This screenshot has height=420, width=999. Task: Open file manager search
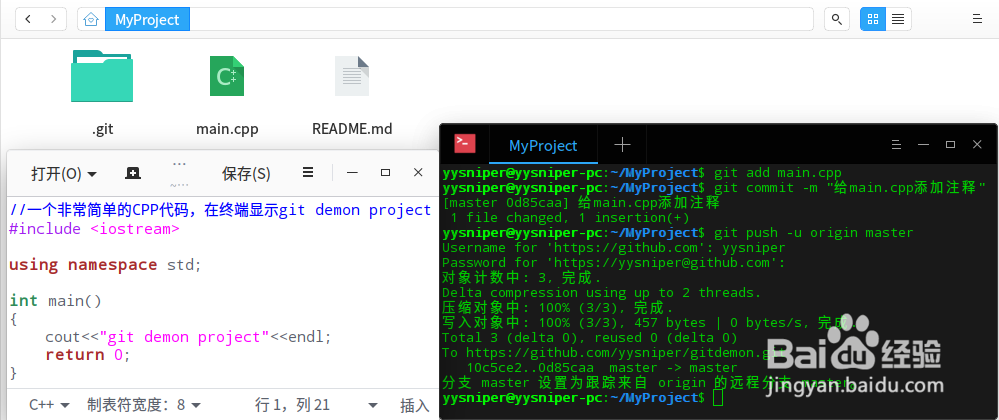(x=837, y=19)
